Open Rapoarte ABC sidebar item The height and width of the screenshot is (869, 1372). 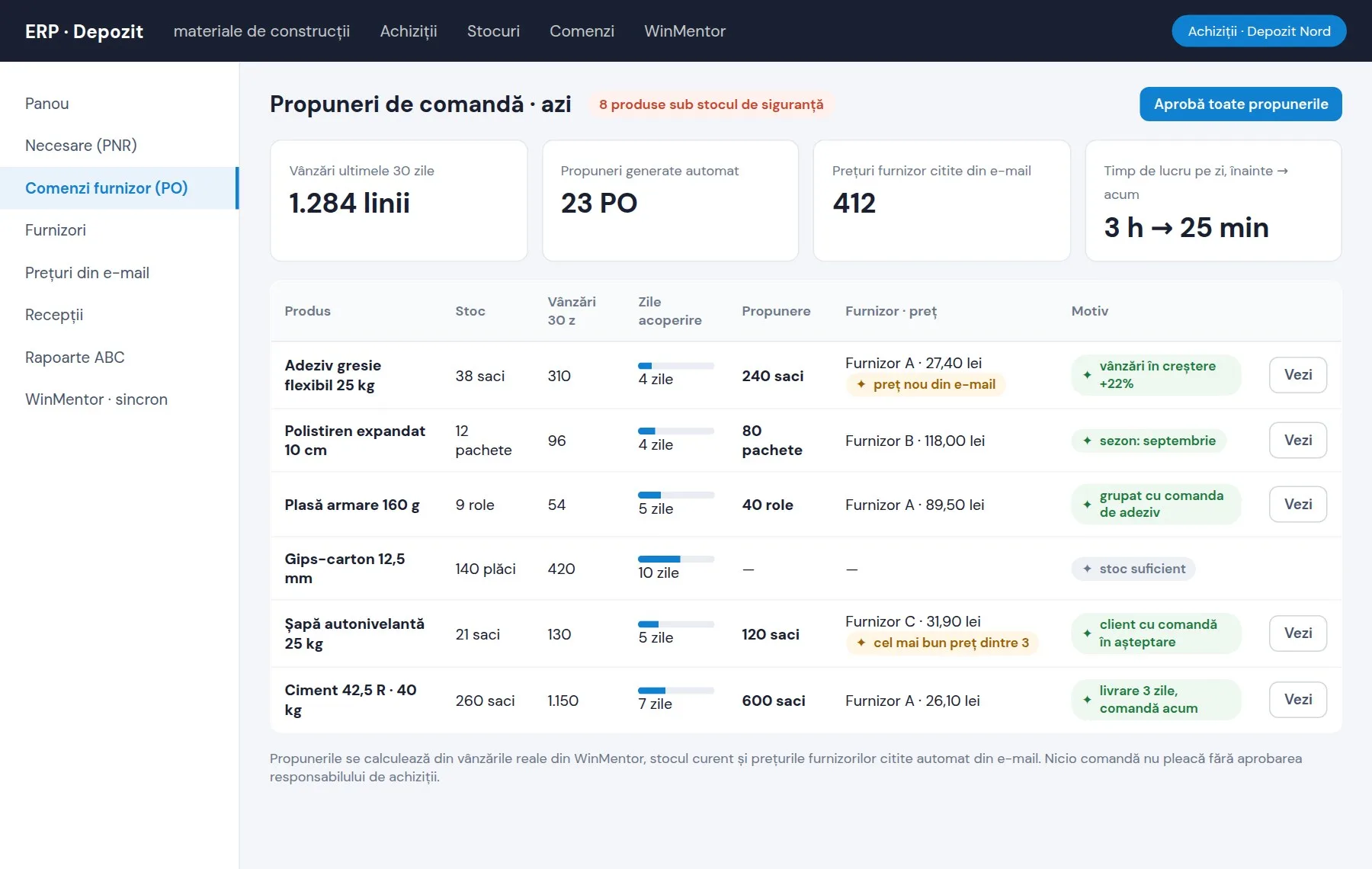coord(119,358)
